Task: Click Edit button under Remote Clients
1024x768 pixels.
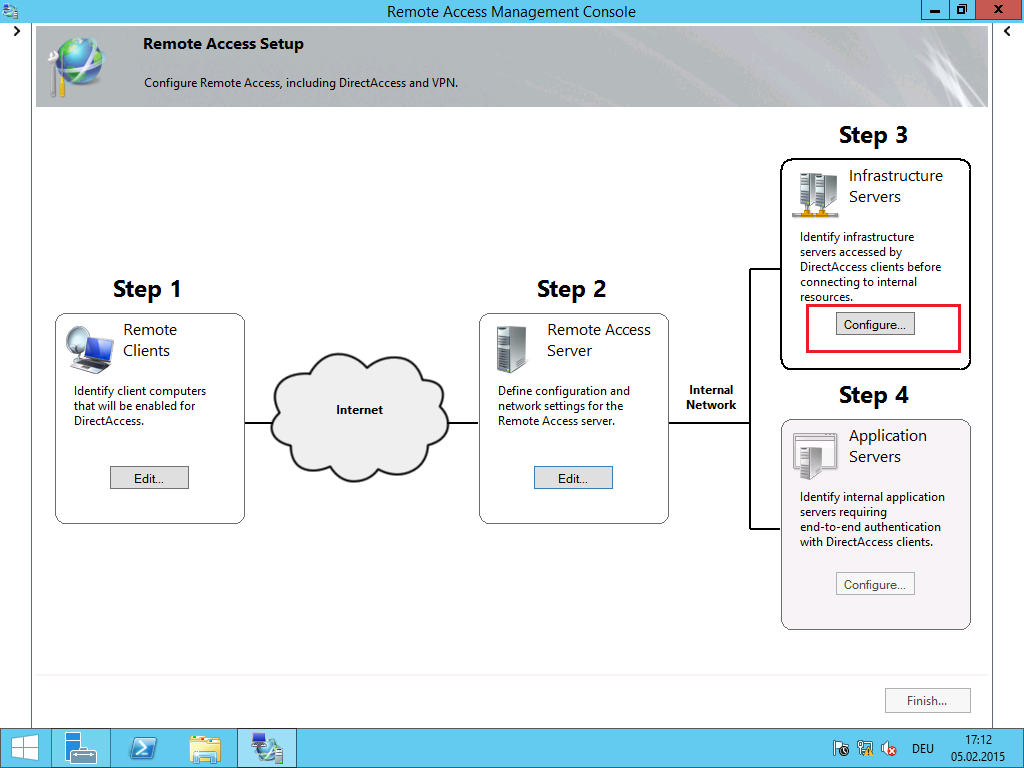Action: point(149,478)
